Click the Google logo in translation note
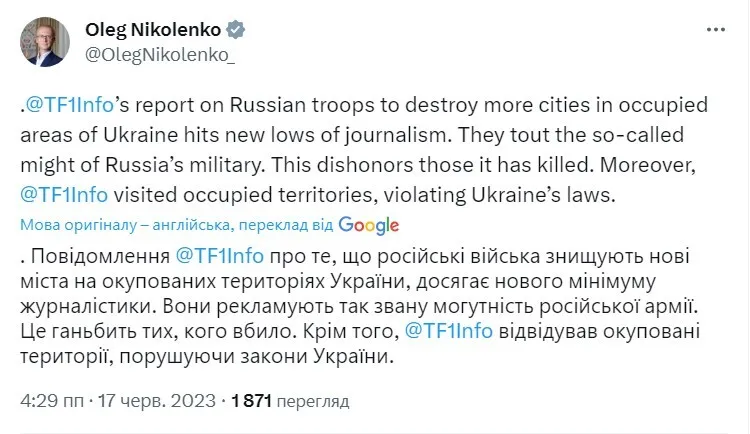The width and height of the screenshot is (750, 434). click(x=369, y=224)
